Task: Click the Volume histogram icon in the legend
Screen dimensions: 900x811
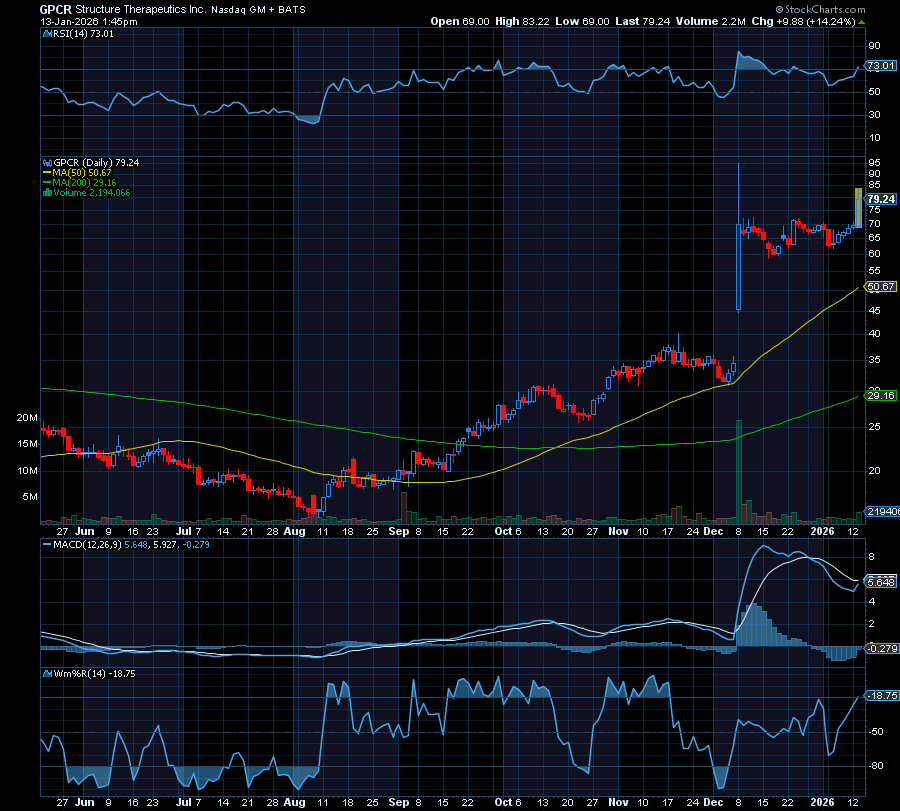Action: point(48,190)
